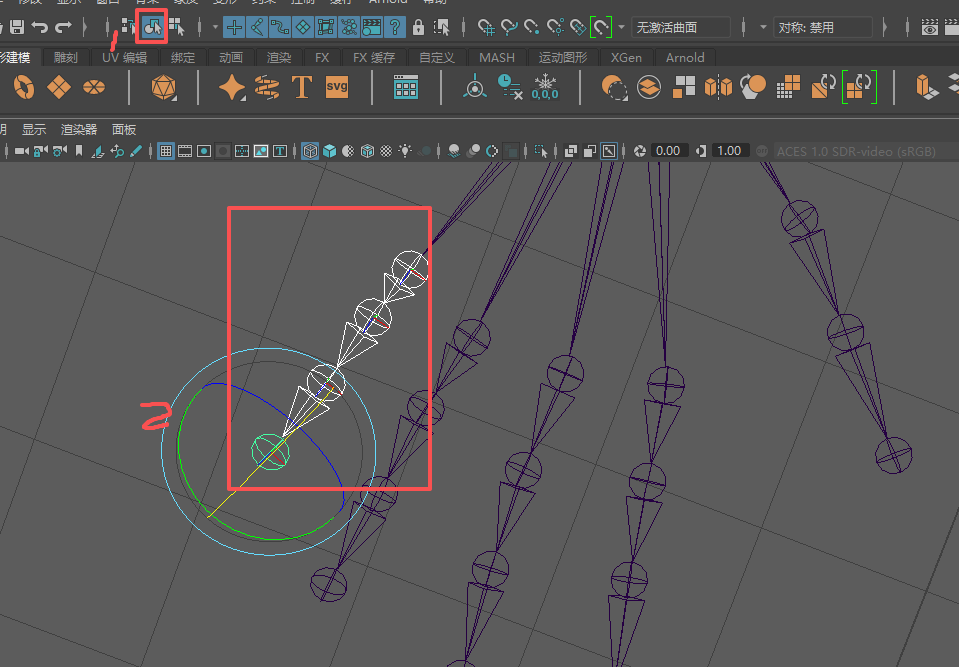Image resolution: width=959 pixels, height=667 pixels.
Task: Open the 自定义 shelf tab
Action: pyautogui.click(x=437, y=57)
